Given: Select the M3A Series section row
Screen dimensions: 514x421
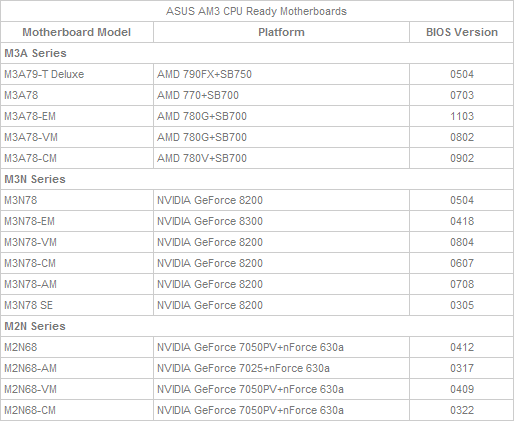Looking at the screenshot, I should click(257, 53).
